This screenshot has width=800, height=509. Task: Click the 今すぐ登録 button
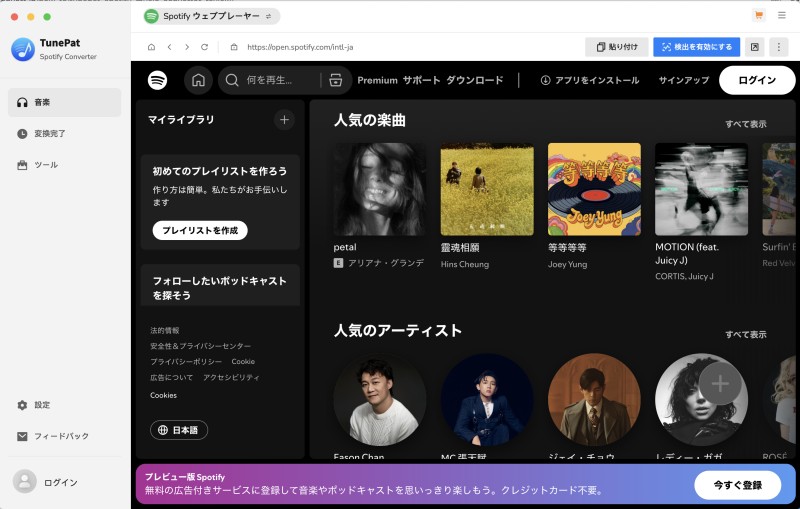tap(738, 485)
